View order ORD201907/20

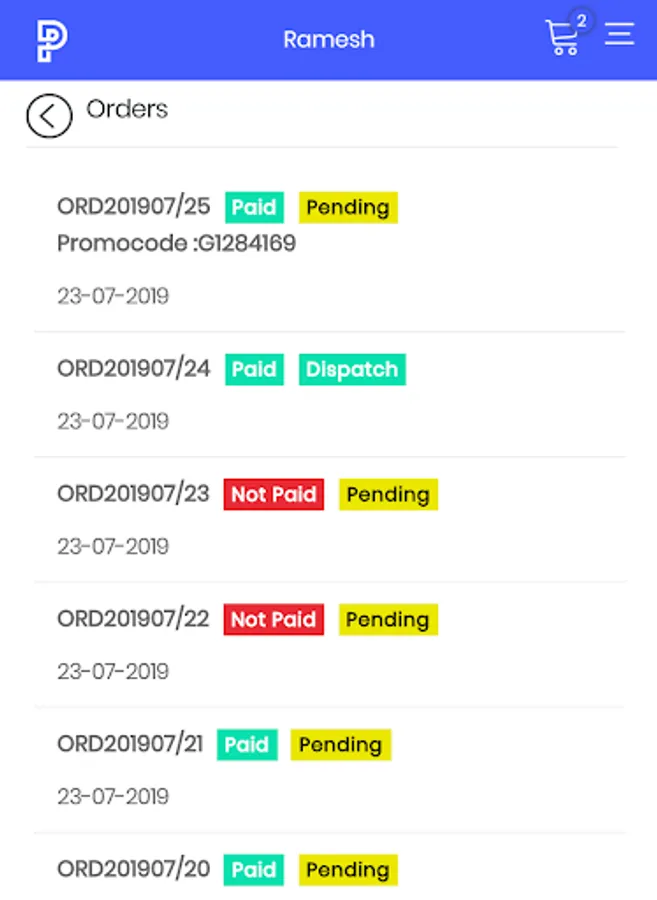[329, 868]
